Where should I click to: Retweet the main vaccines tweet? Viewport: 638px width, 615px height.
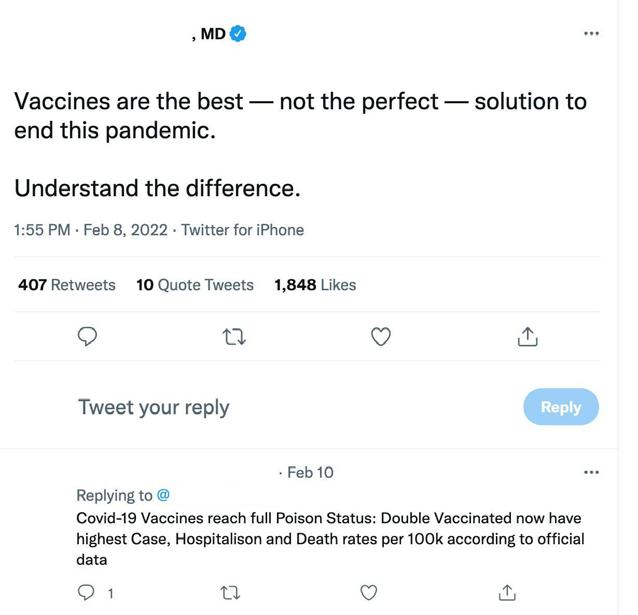pyautogui.click(x=235, y=338)
